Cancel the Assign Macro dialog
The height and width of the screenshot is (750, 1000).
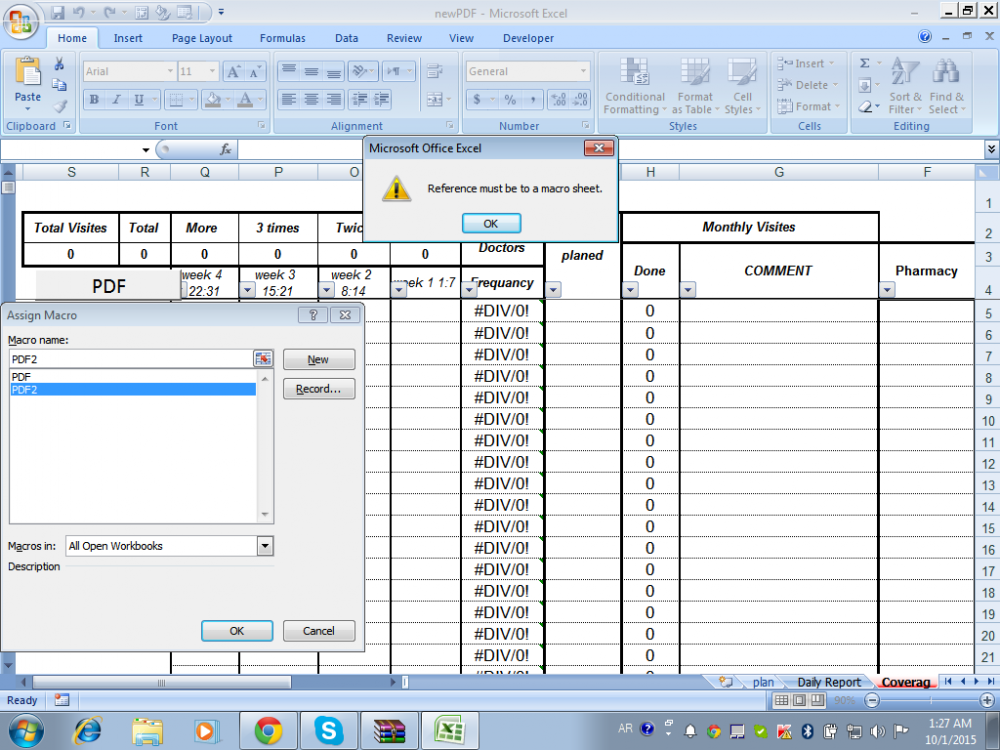click(x=318, y=631)
